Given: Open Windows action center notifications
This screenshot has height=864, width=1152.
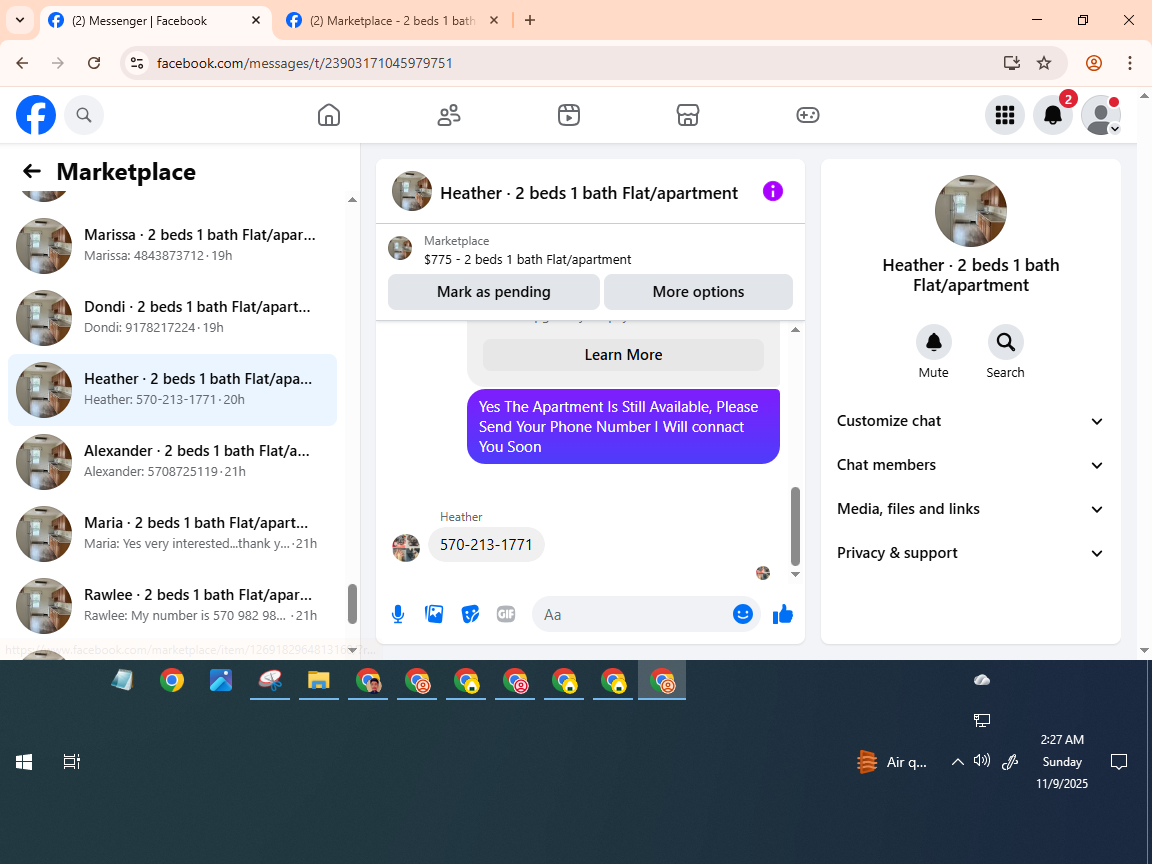Looking at the screenshot, I should [x=1118, y=762].
